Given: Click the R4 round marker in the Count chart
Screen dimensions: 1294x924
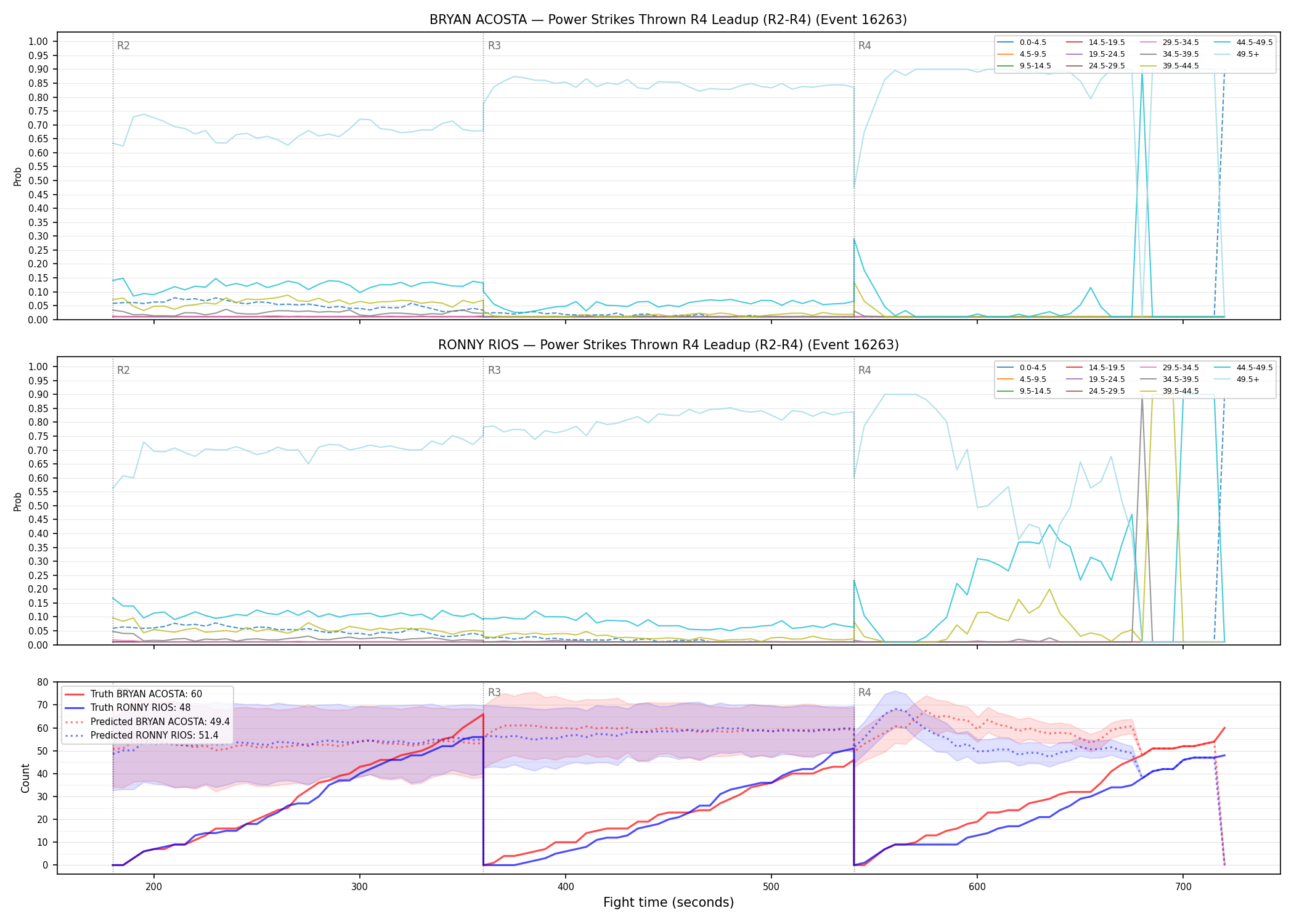Looking at the screenshot, I should click(865, 692).
